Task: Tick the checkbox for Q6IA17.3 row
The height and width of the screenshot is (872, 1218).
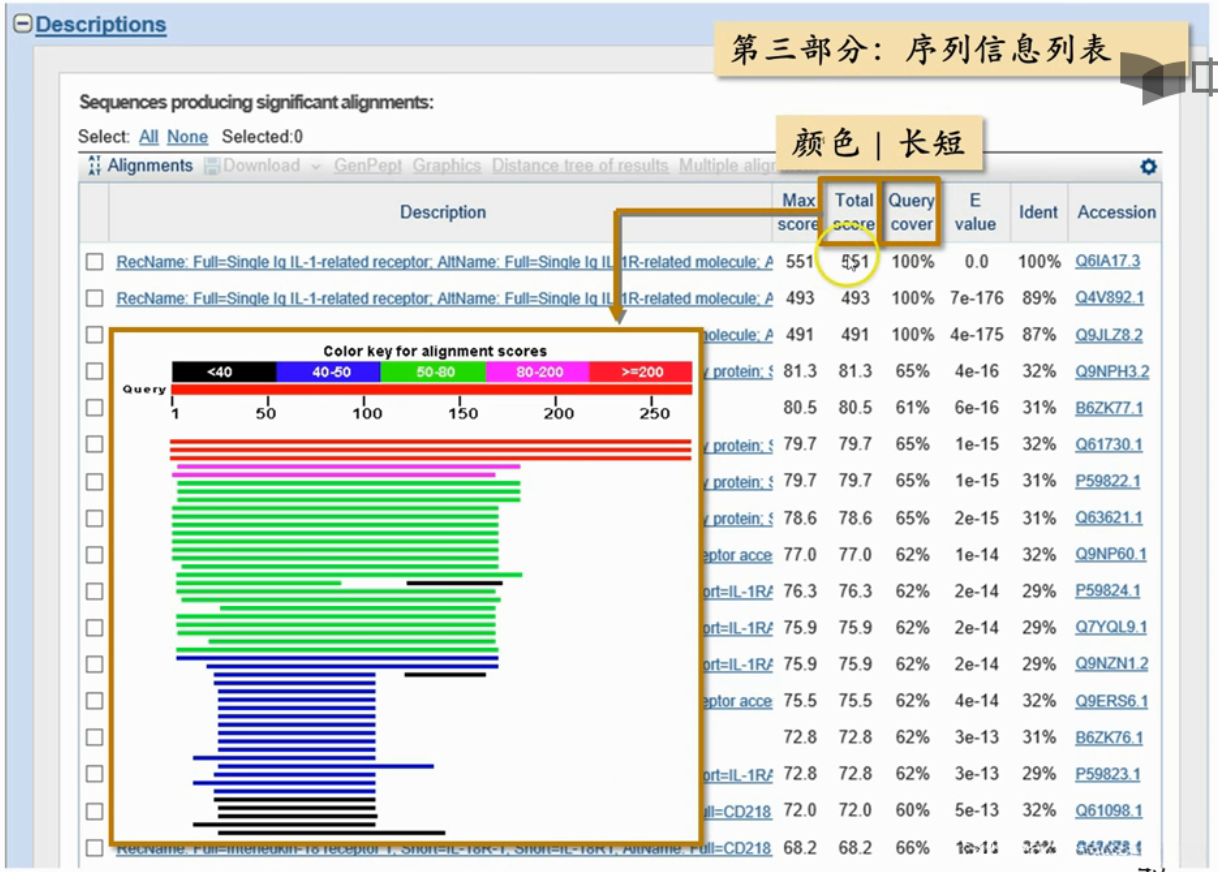Action: tap(94, 262)
